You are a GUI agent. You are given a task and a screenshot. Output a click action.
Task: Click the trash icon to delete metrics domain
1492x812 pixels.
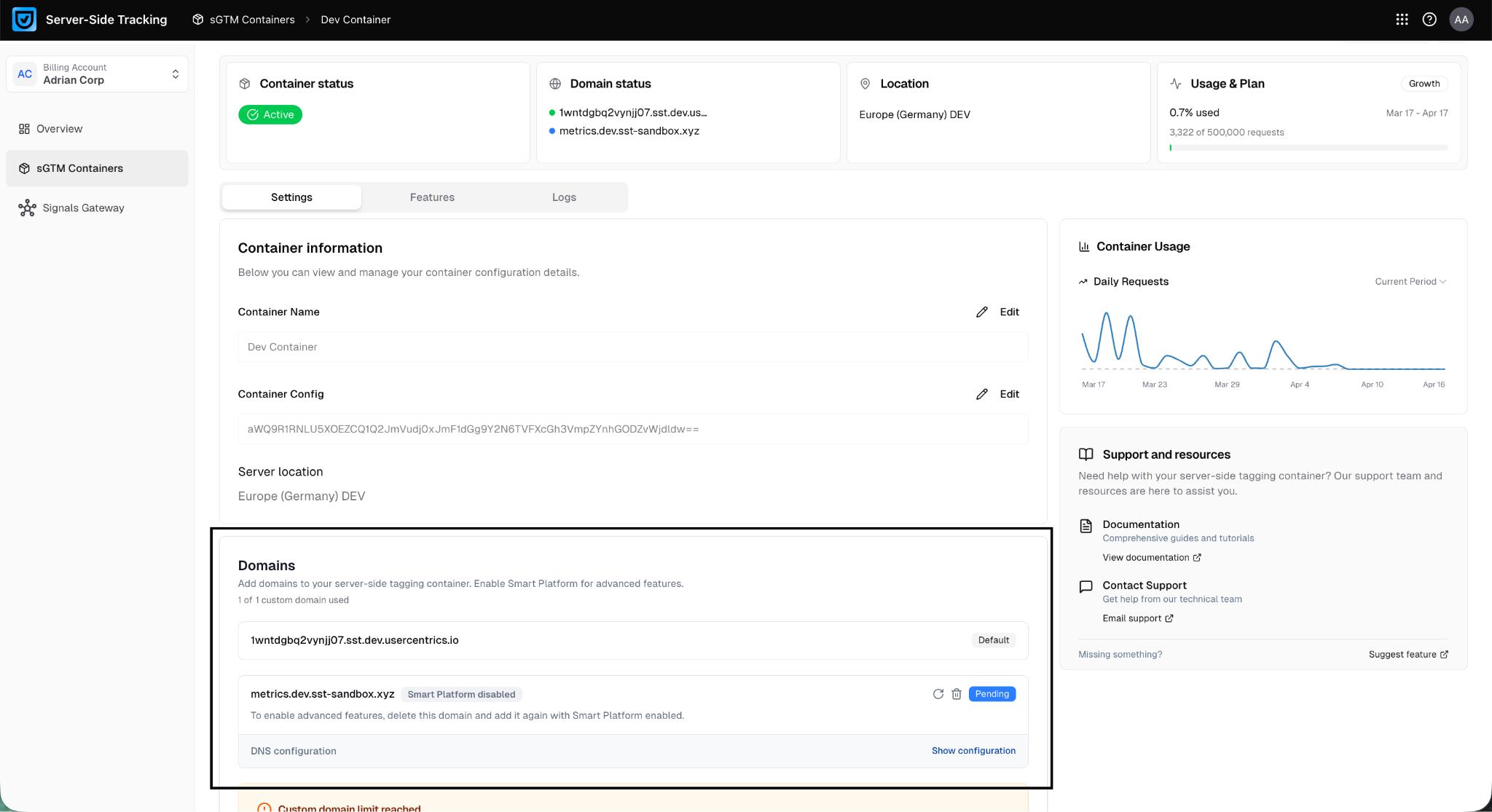pos(957,694)
